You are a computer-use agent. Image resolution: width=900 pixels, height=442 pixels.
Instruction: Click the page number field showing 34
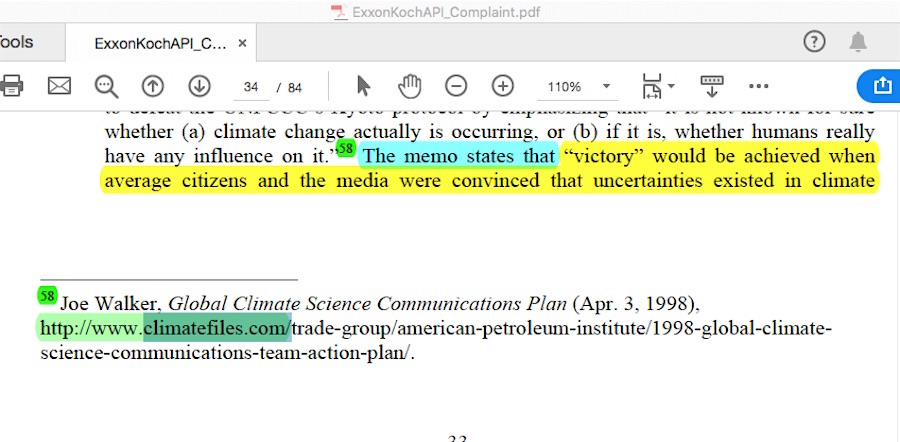[251, 87]
